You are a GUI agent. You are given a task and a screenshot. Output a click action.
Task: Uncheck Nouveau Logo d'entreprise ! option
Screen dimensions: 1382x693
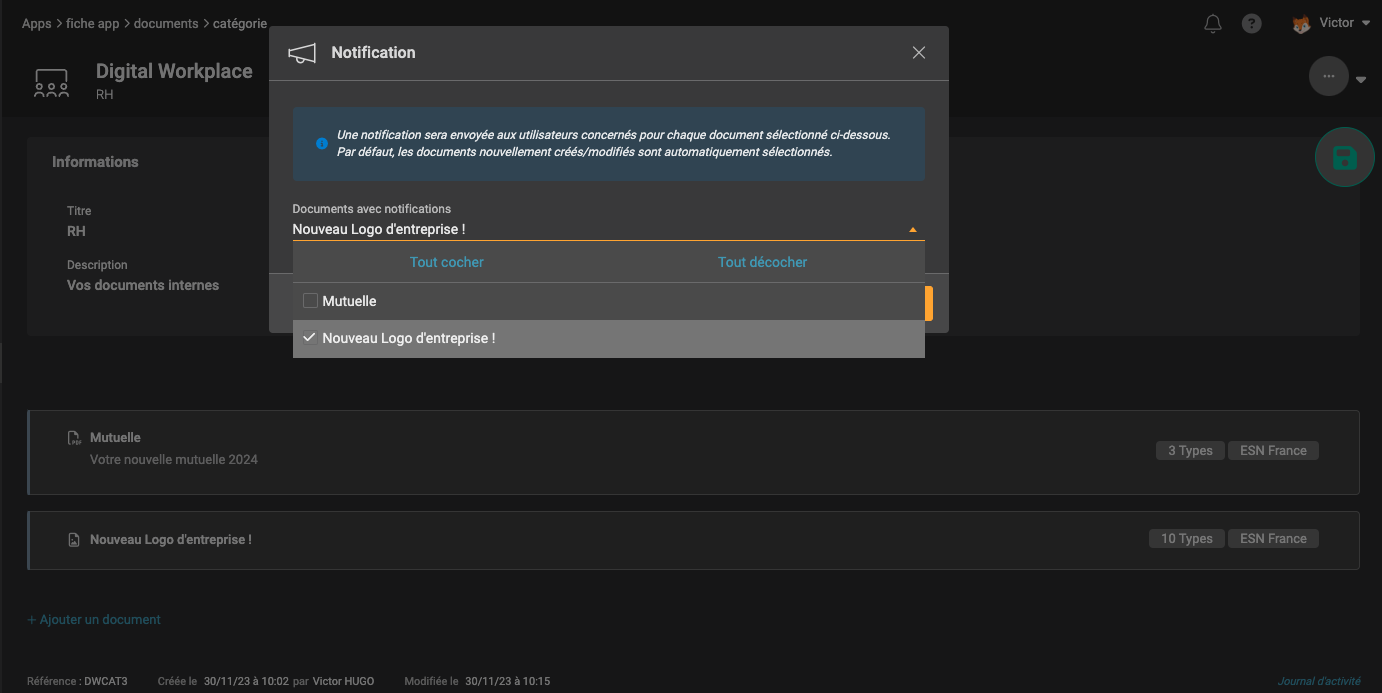[x=608, y=339]
